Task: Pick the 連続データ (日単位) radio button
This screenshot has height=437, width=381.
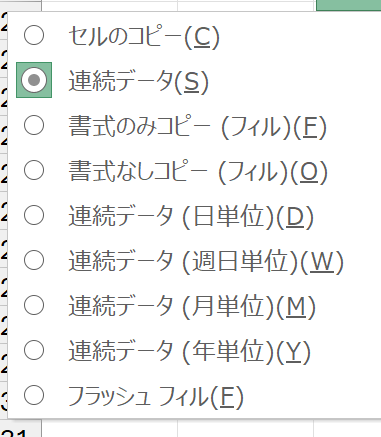Action: (x=34, y=215)
